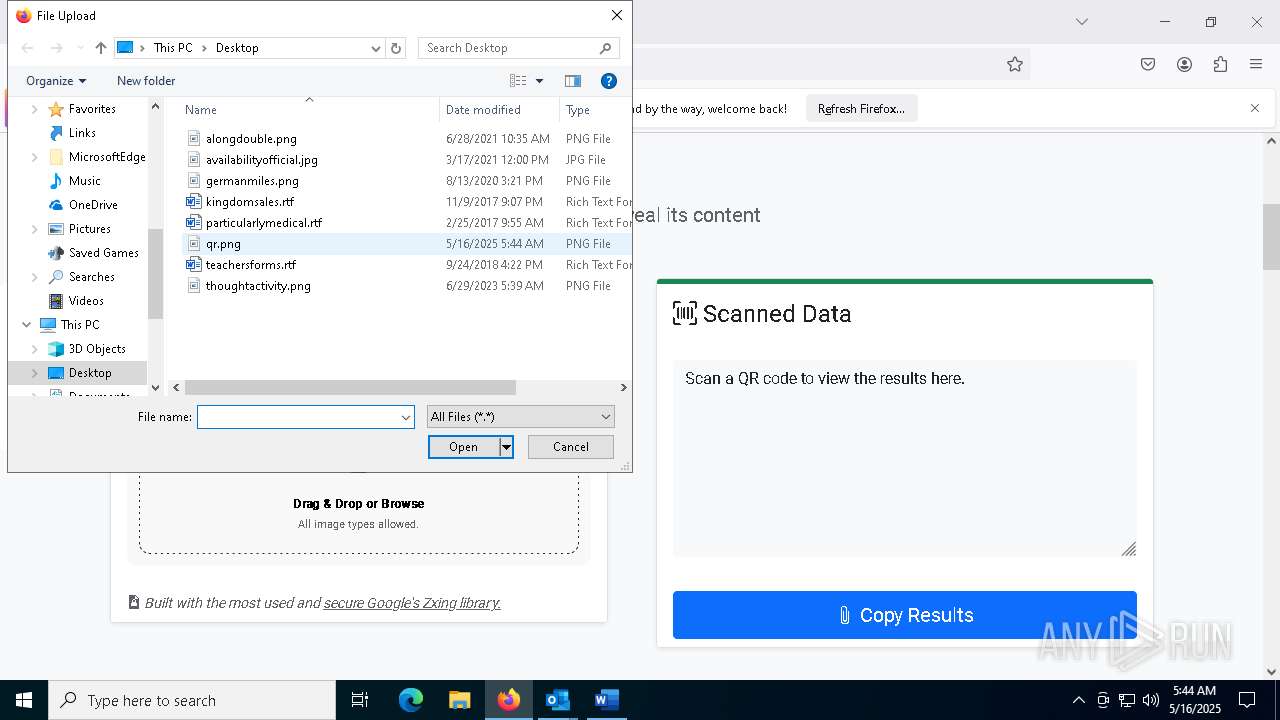
Task: Click the blue Help question mark icon
Action: (x=609, y=81)
